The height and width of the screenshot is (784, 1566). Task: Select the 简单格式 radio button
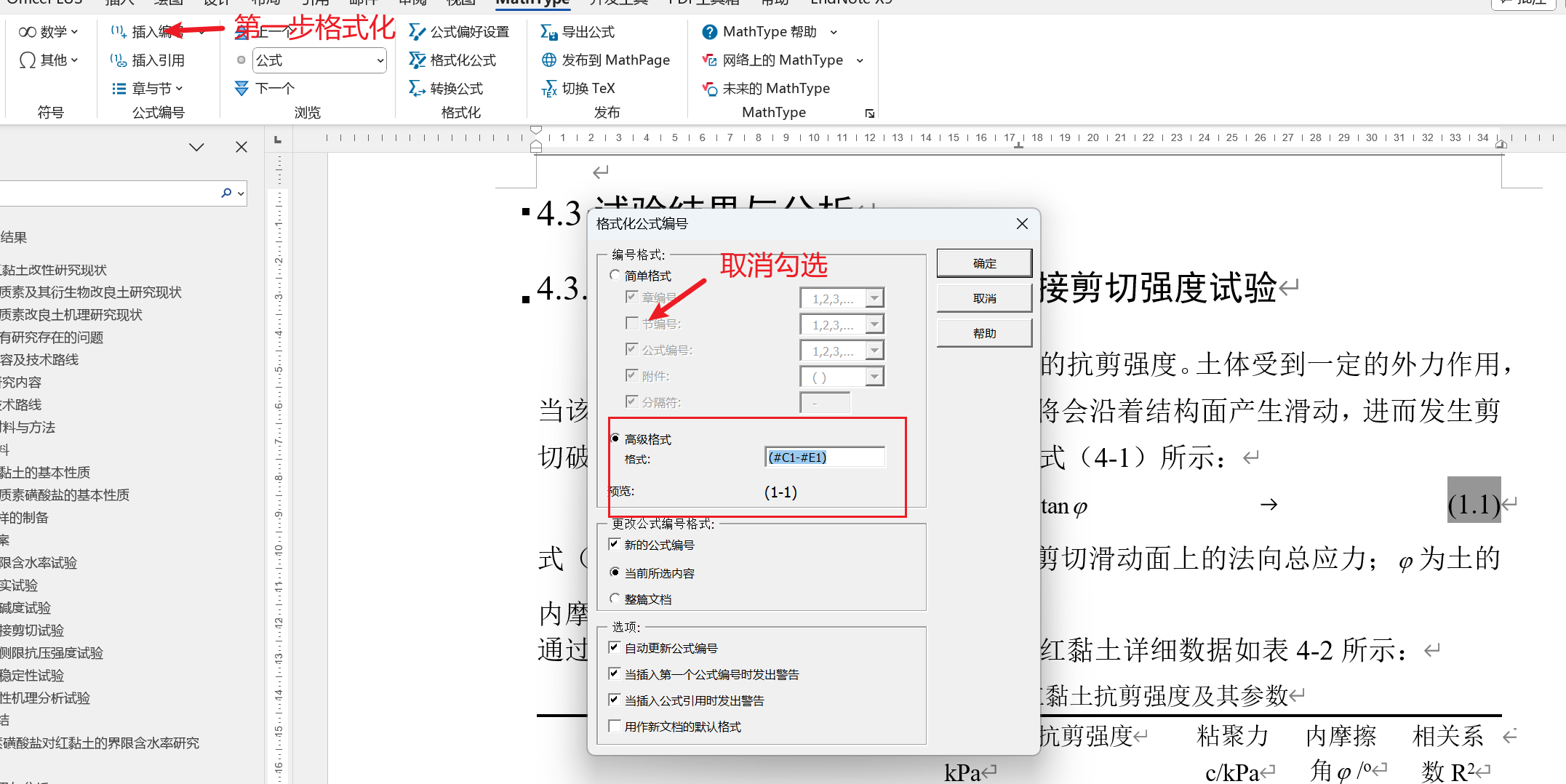[x=615, y=275]
